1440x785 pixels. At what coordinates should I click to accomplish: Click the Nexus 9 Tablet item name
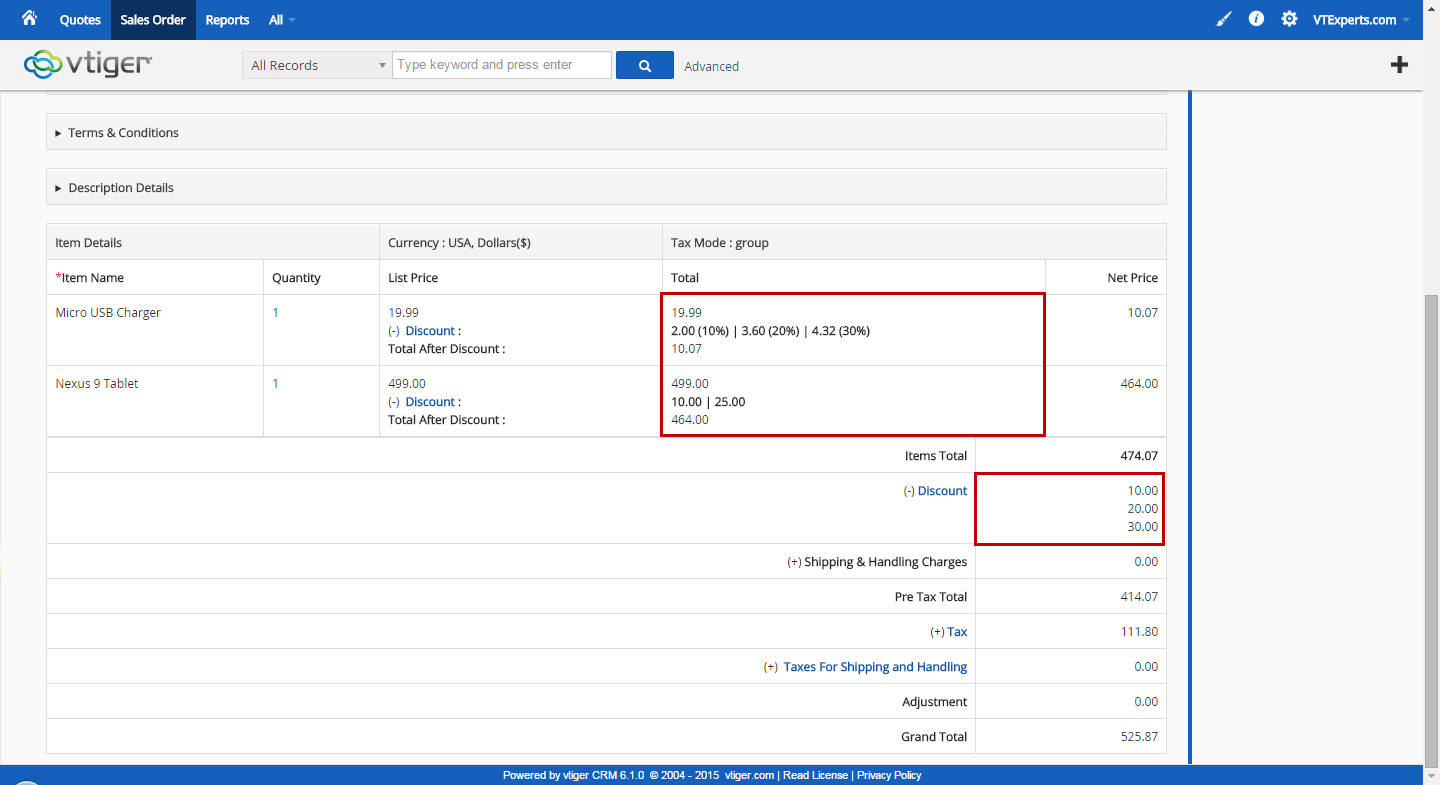pyautogui.click(x=97, y=384)
